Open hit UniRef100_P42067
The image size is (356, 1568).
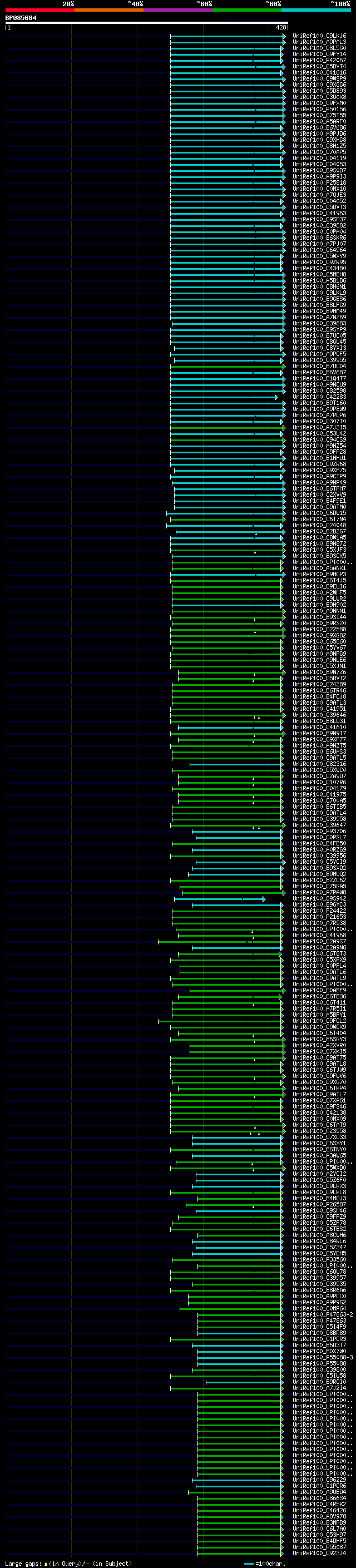(x=319, y=60)
